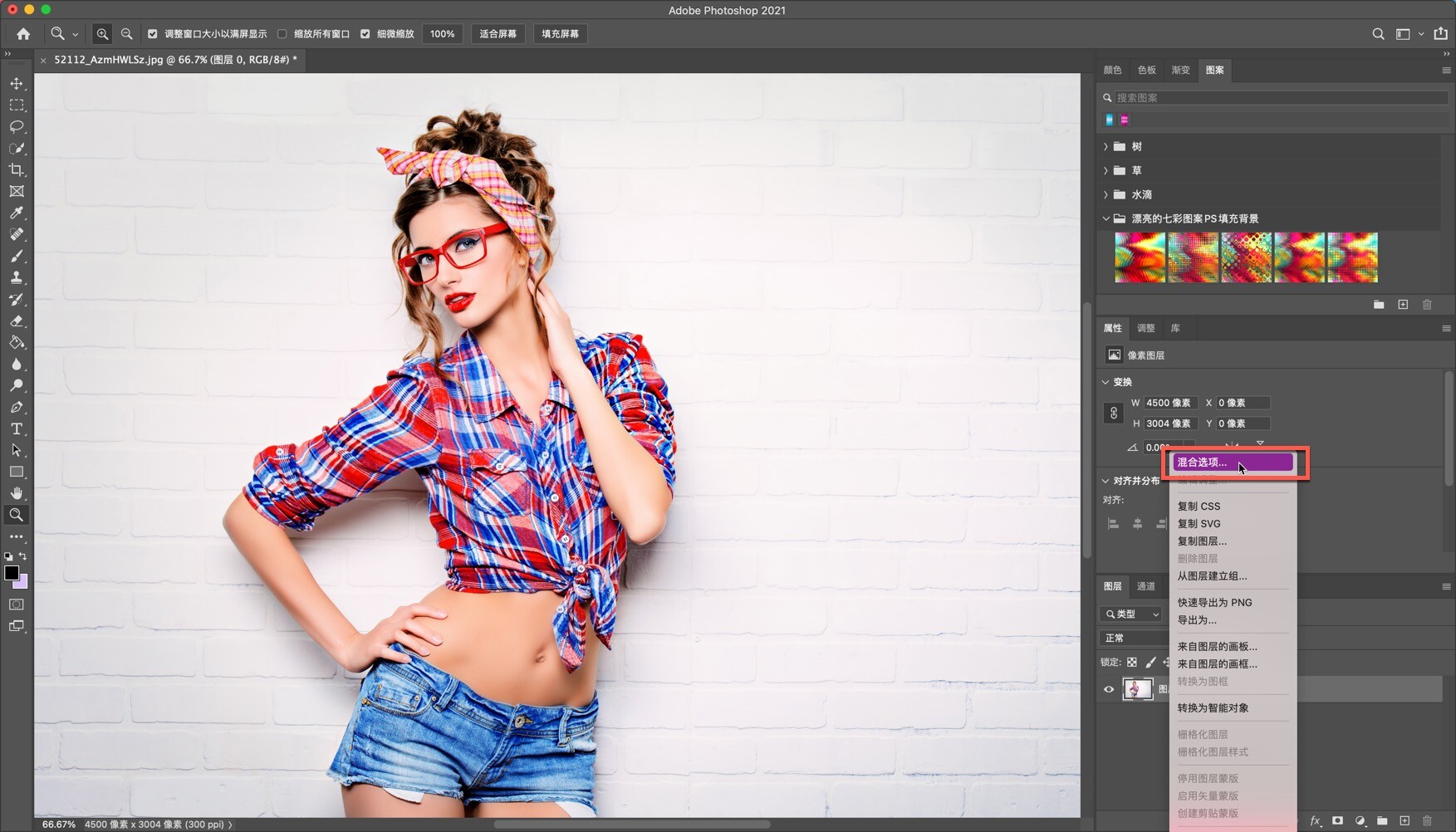Select the Lasso tool

17,127
